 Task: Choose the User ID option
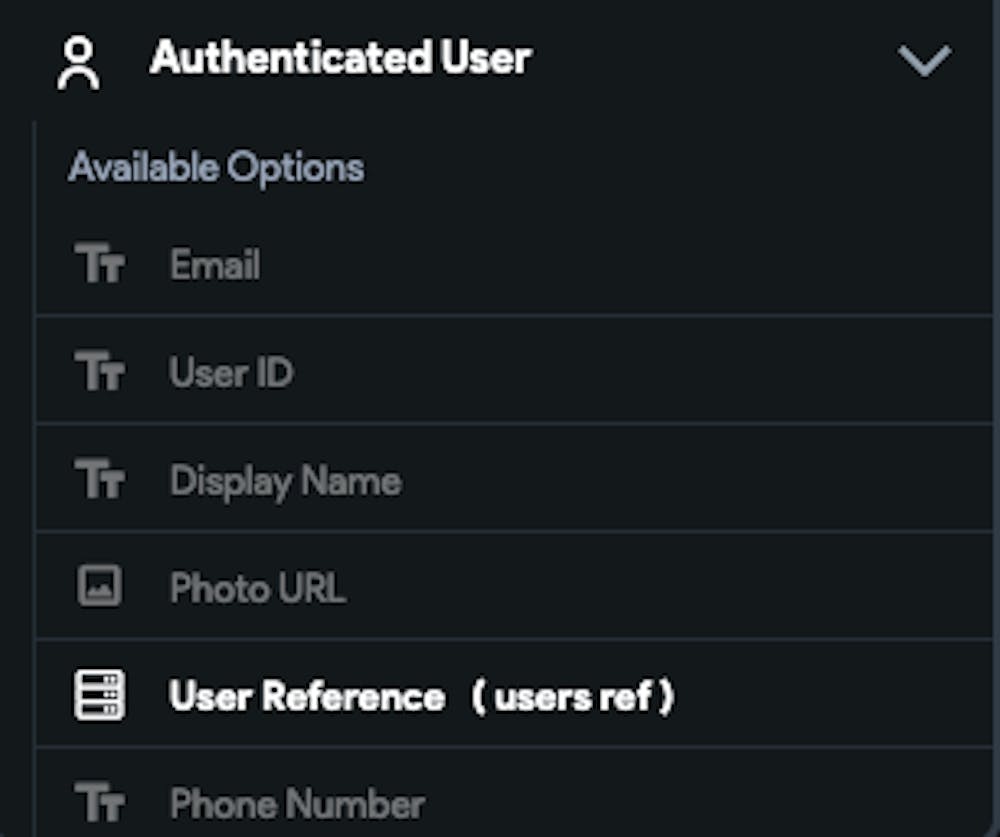point(231,373)
